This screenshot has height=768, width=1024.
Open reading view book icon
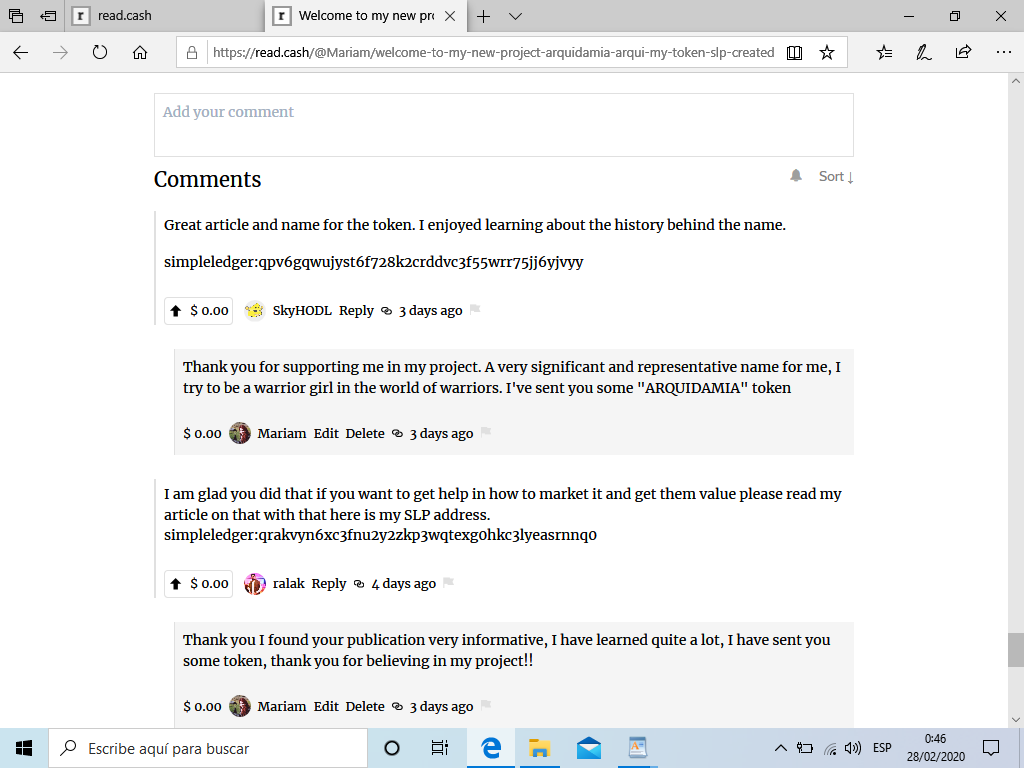pyautogui.click(x=794, y=53)
